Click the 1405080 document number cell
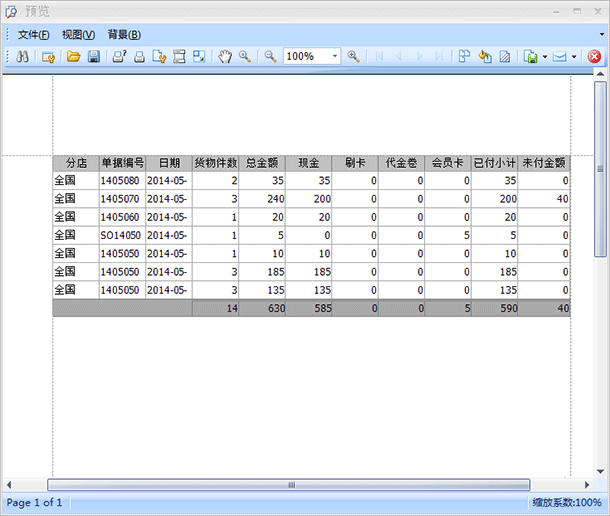Screen dimensions: 610x516 click(123, 181)
